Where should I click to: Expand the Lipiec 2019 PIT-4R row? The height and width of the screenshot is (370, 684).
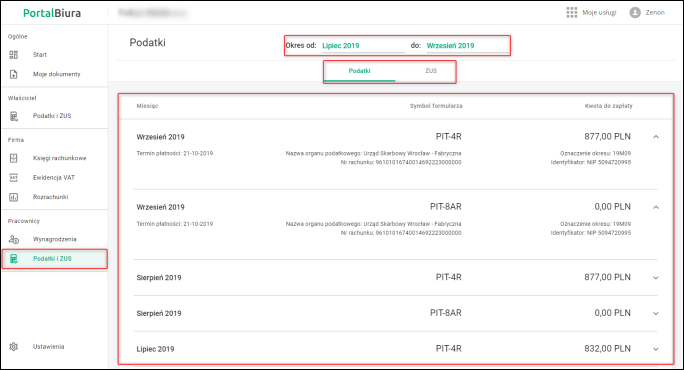[x=656, y=349]
